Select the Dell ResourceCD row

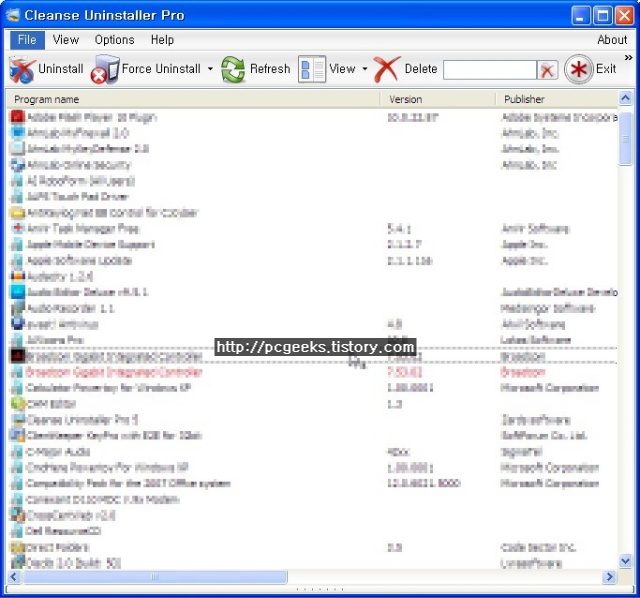pos(313,531)
